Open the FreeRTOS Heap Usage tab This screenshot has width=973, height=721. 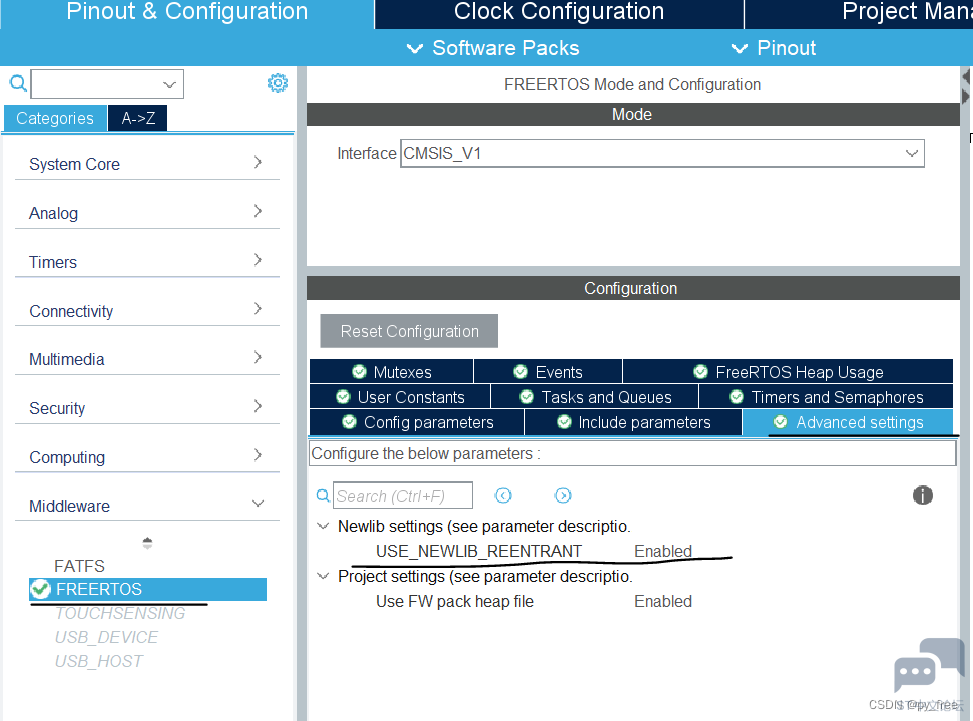(788, 372)
